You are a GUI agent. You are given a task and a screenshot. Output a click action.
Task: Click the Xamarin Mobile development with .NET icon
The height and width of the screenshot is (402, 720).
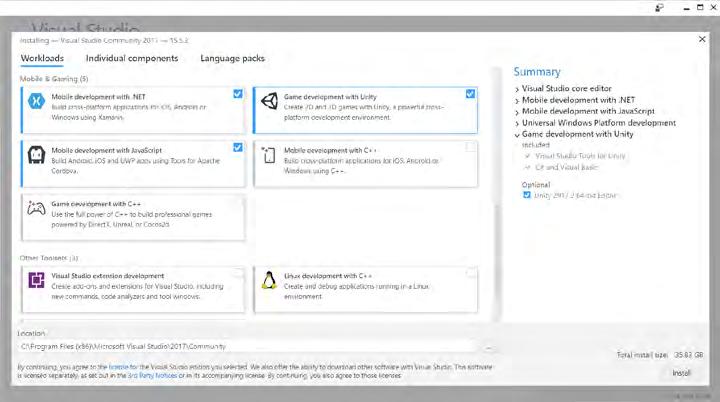pyautogui.click(x=36, y=101)
